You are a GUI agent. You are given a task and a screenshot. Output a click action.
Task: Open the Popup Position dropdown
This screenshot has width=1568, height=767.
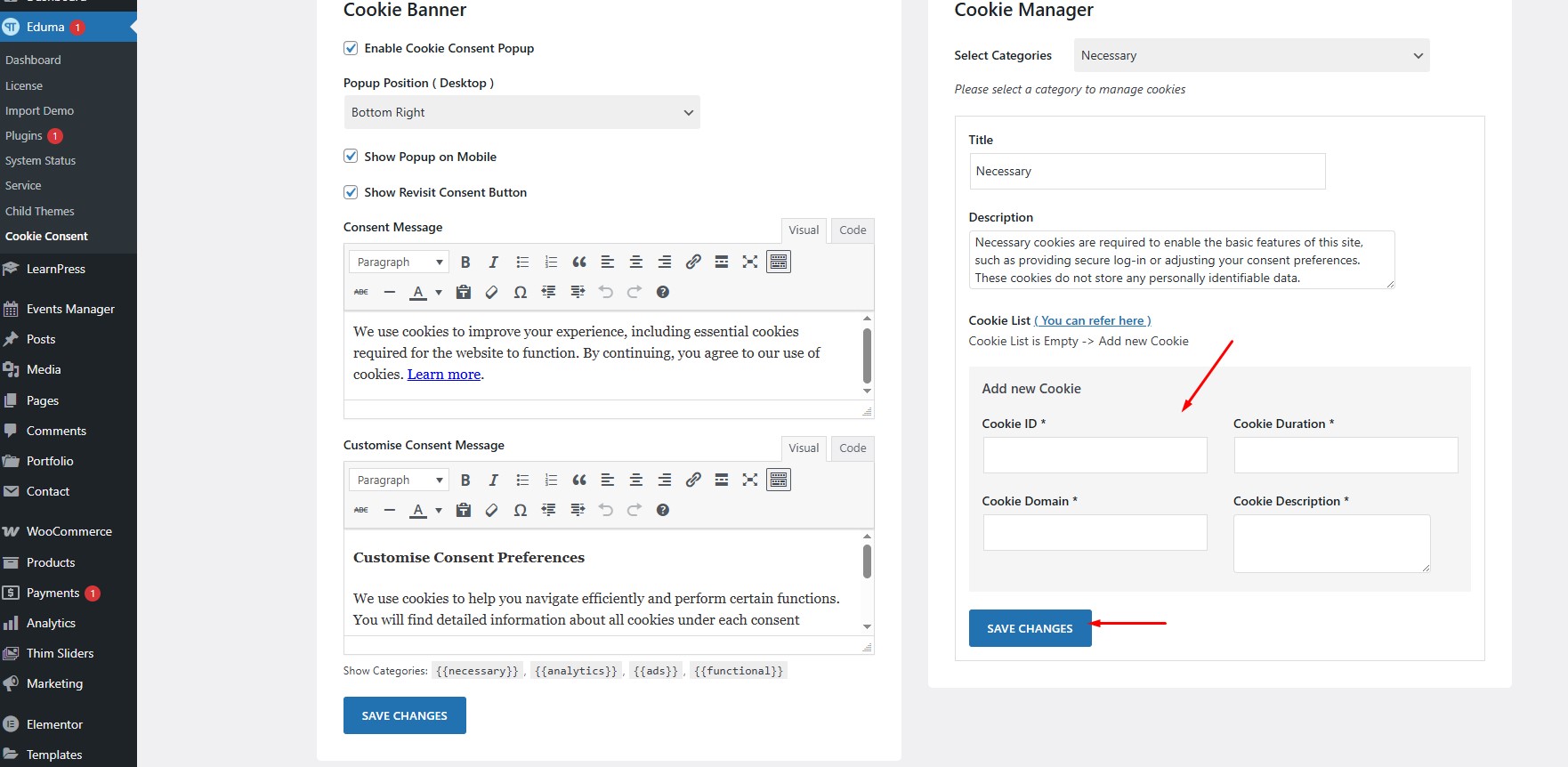pos(521,112)
